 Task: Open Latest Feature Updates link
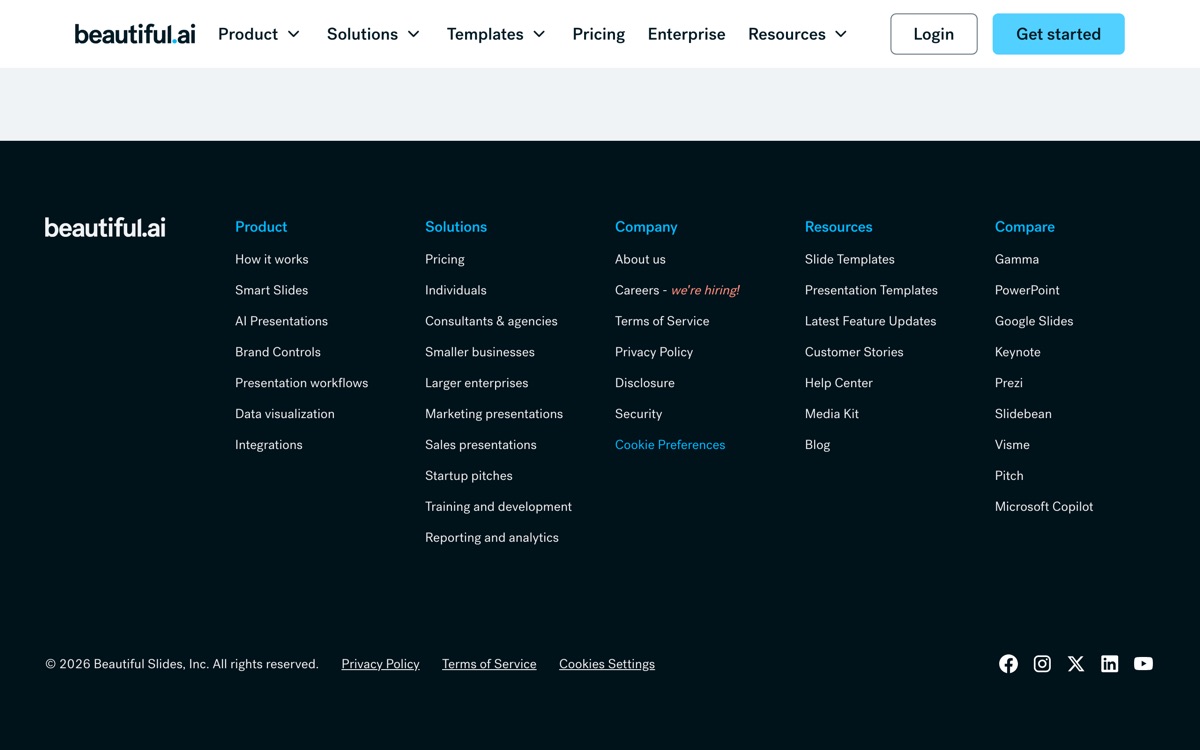coord(871,321)
